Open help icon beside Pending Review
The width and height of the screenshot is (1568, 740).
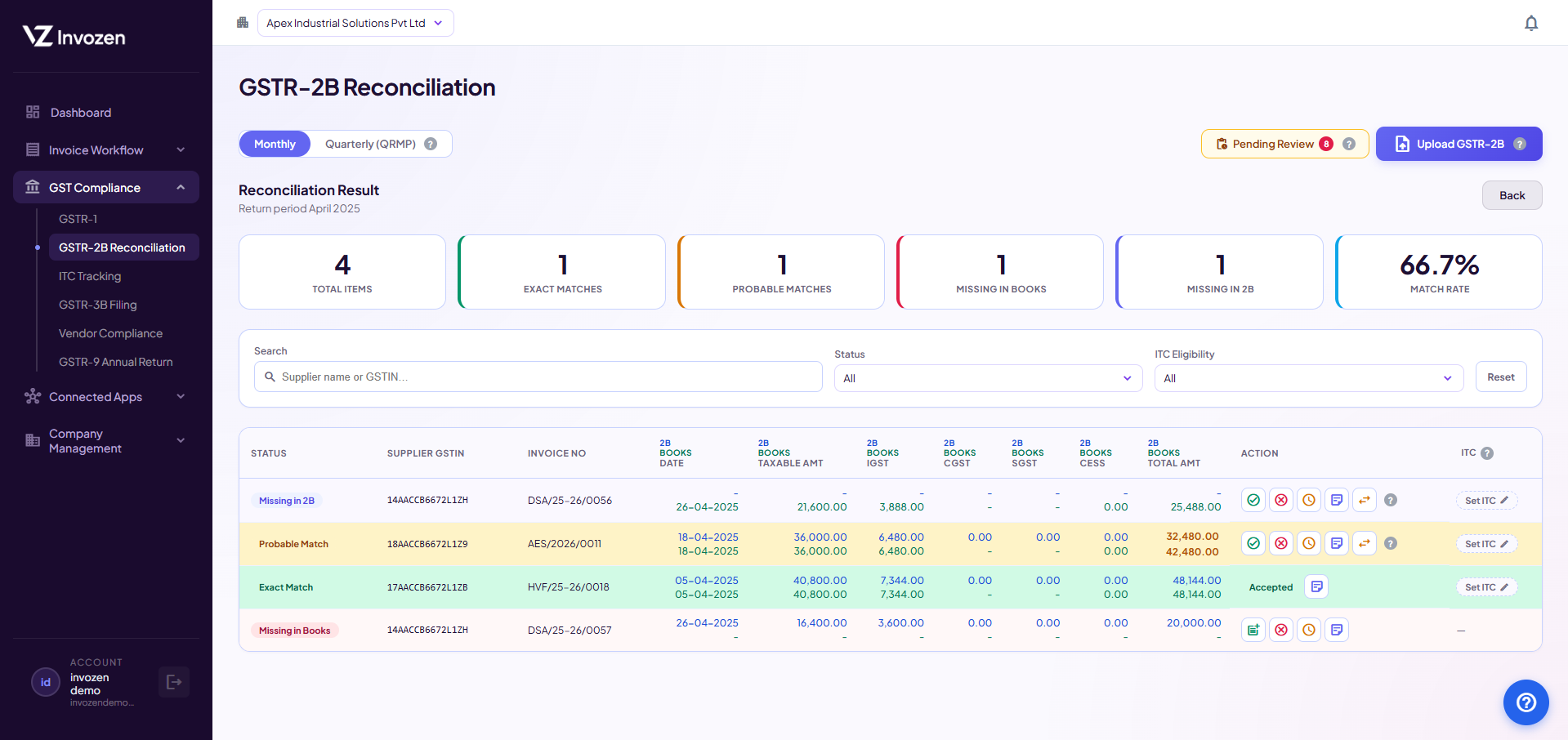click(1349, 144)
